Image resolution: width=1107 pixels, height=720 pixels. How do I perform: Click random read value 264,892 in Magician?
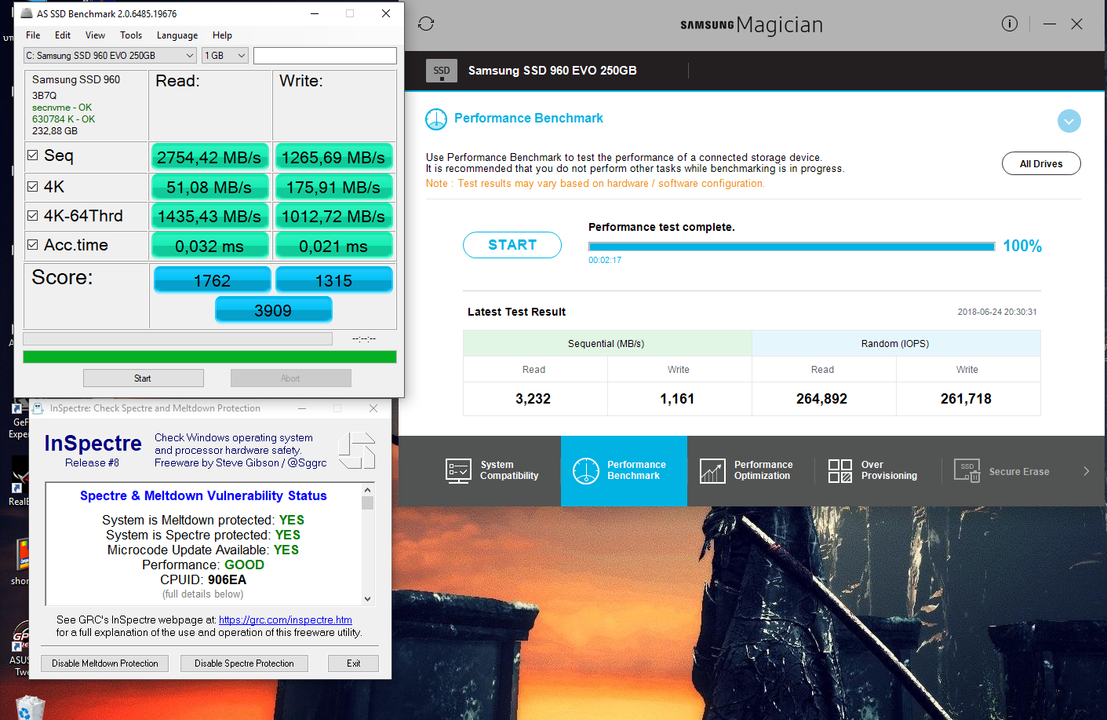pos(822,399)
